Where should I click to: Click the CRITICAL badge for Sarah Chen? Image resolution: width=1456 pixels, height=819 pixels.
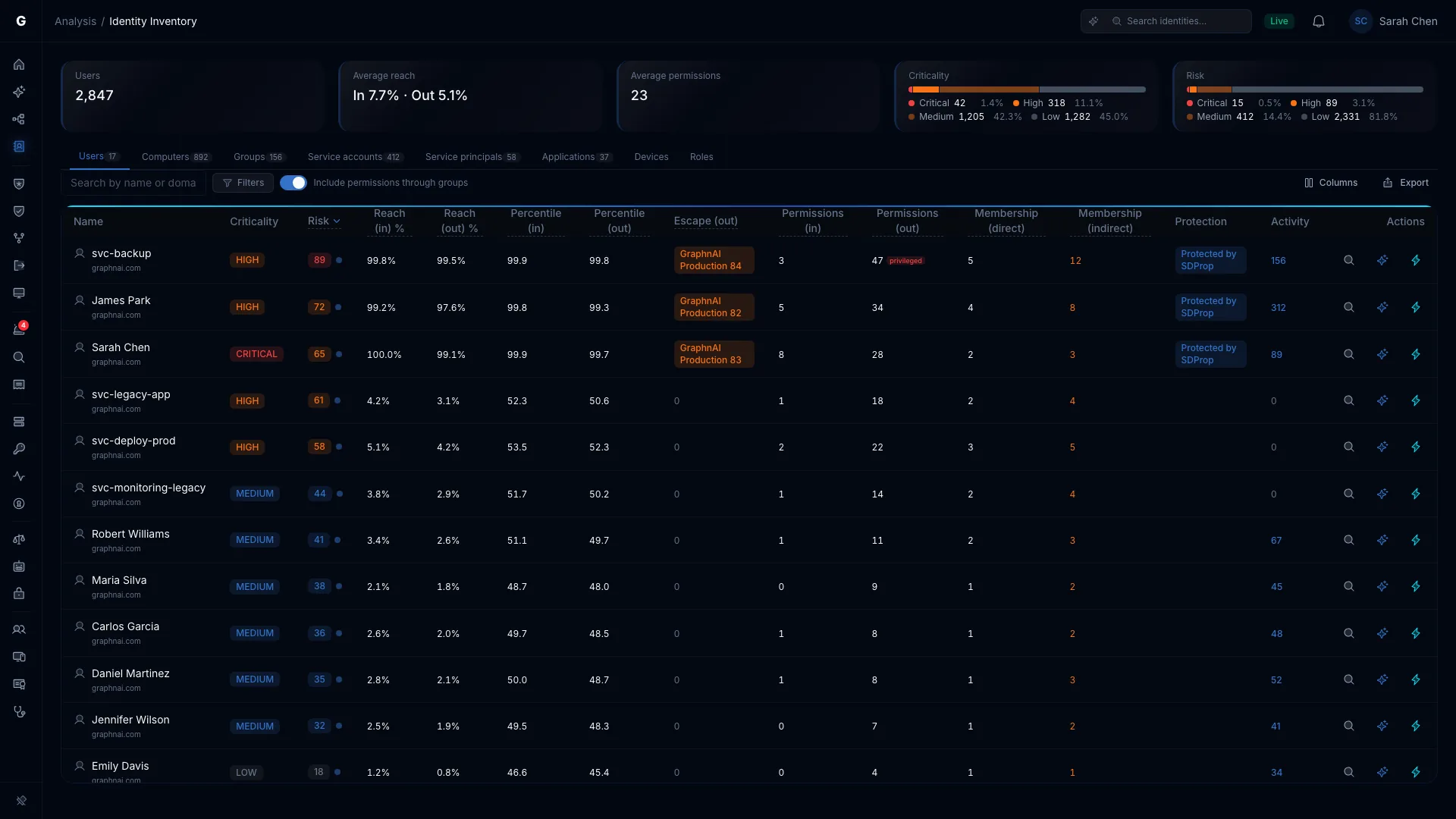256,354
